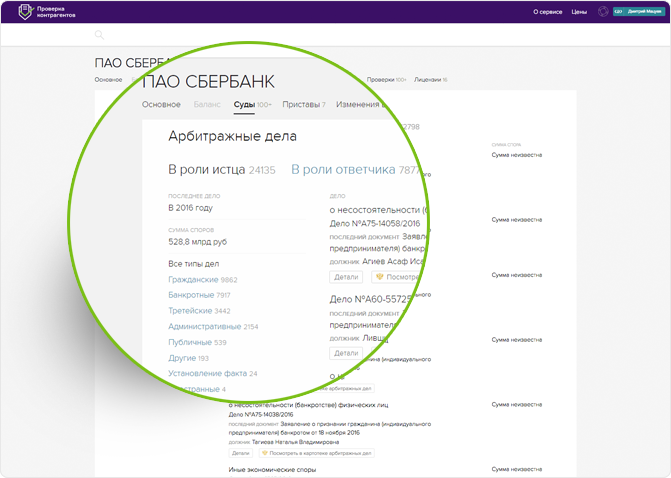
Task: Open the Цены menu item
Action: [x=579, y=12]
